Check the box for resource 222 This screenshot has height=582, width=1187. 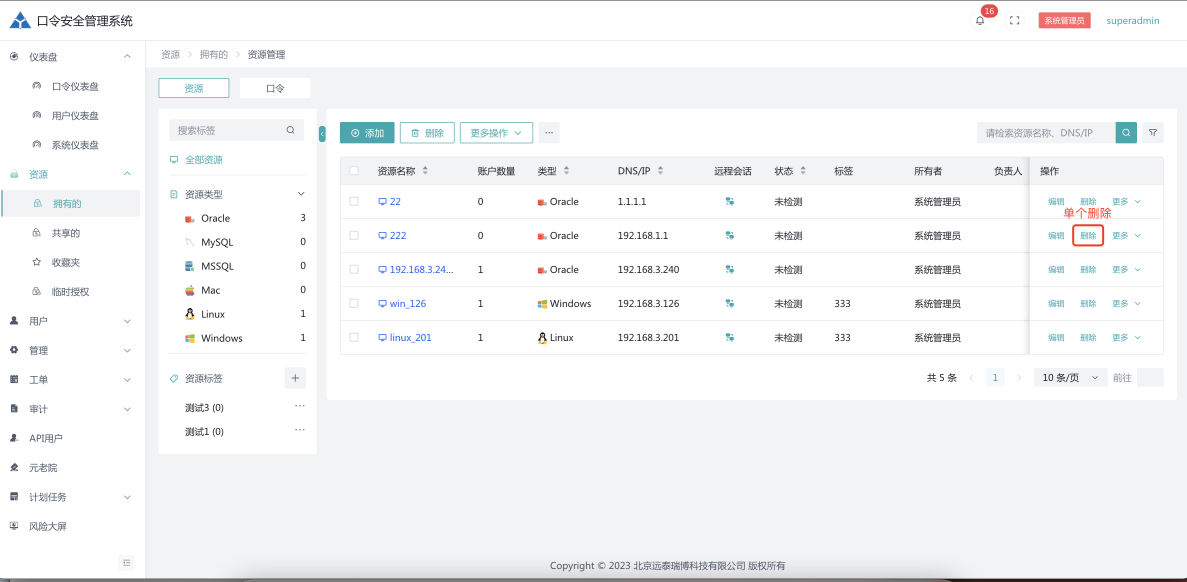(x=354, y=236)
